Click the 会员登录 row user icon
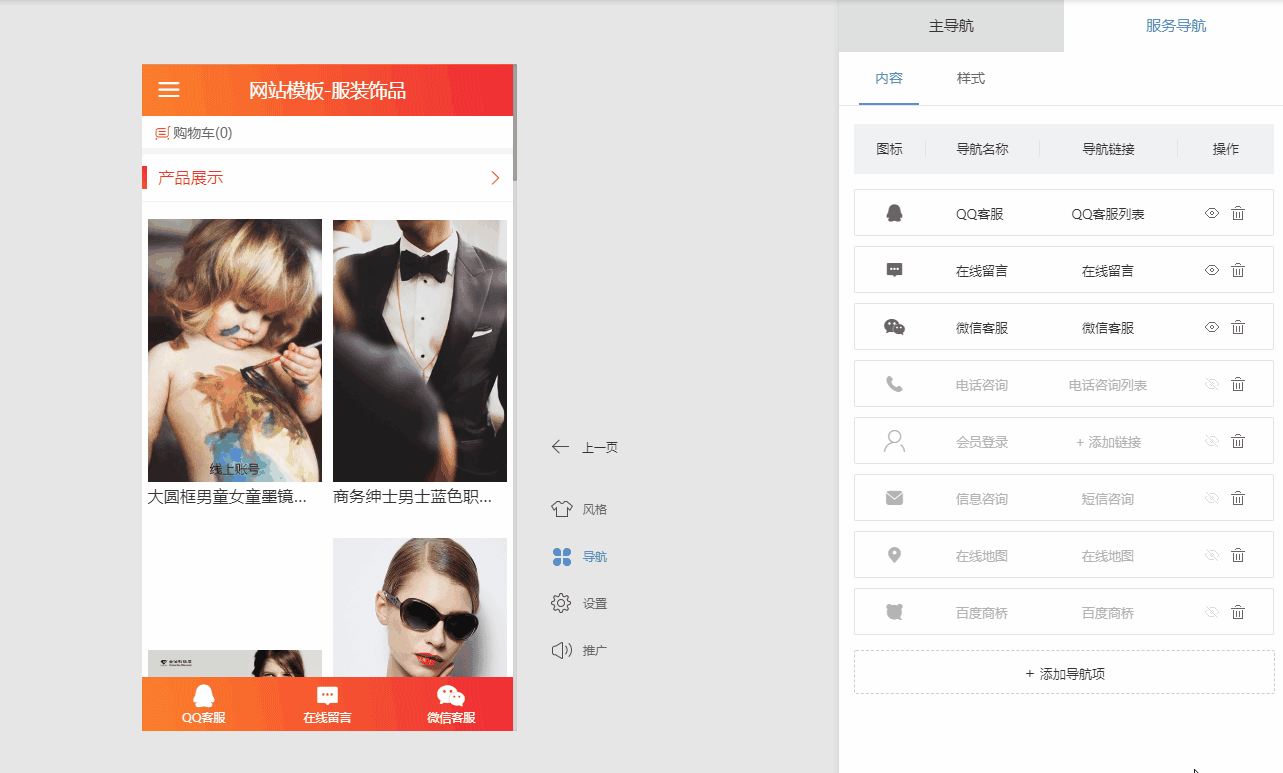Viewport: 1283px width, 773px height. (x=895, y=441)
